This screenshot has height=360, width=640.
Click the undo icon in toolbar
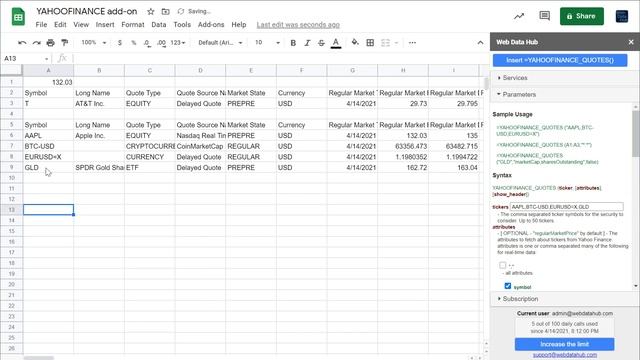(22, 42)
